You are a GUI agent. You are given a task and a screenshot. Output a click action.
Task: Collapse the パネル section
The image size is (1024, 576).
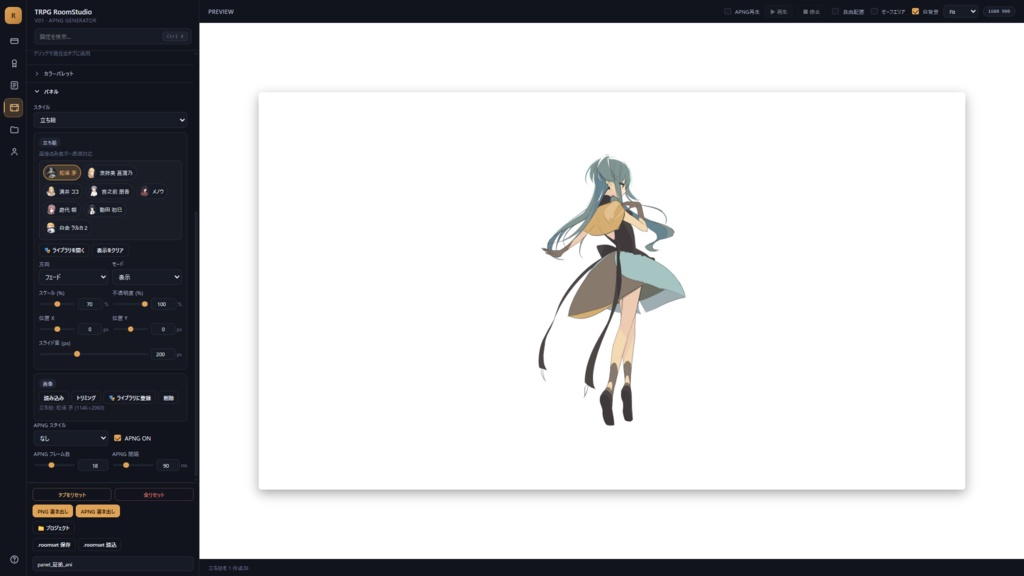50,91
